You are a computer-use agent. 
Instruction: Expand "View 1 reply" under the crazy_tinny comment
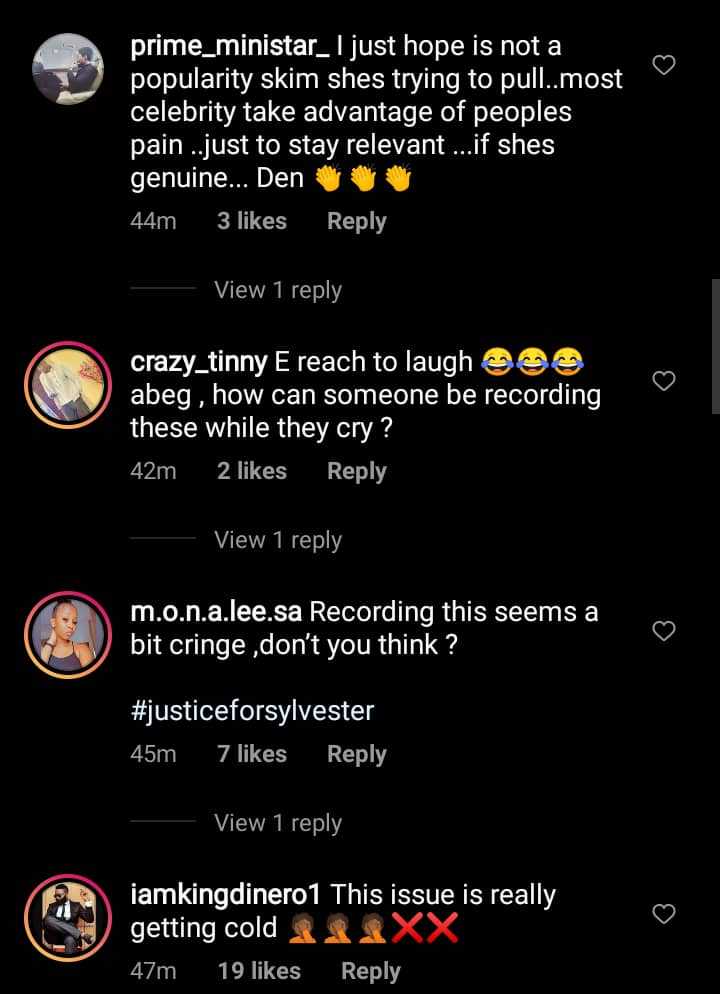[278, 540]
